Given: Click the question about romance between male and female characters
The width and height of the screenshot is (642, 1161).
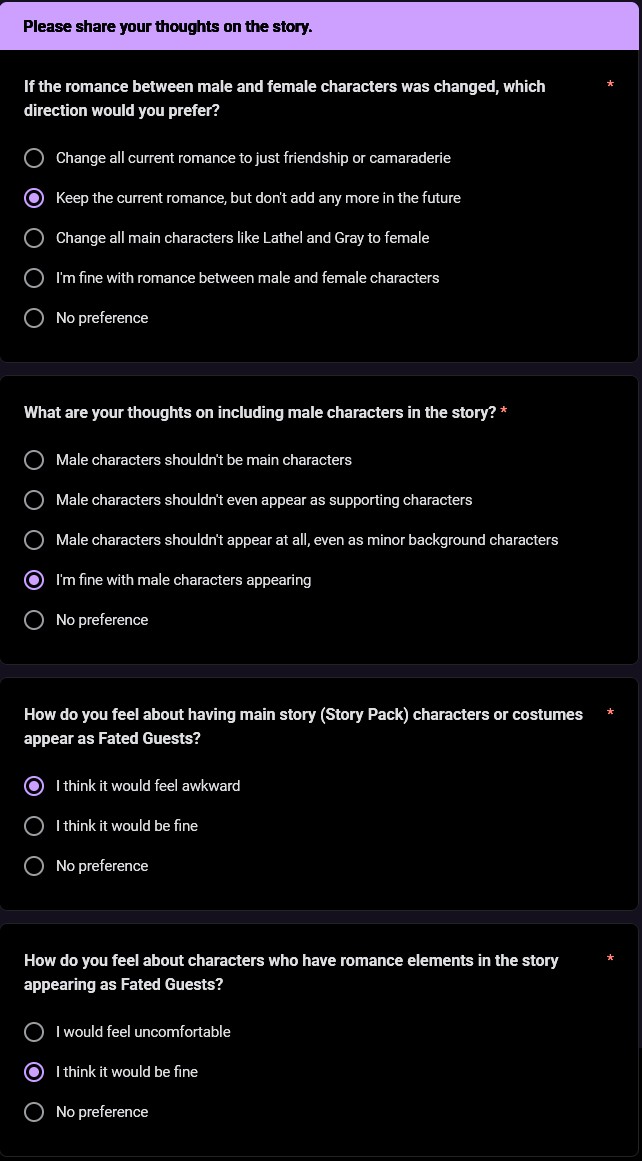Looking at the screenshot, I should (284, 98).
